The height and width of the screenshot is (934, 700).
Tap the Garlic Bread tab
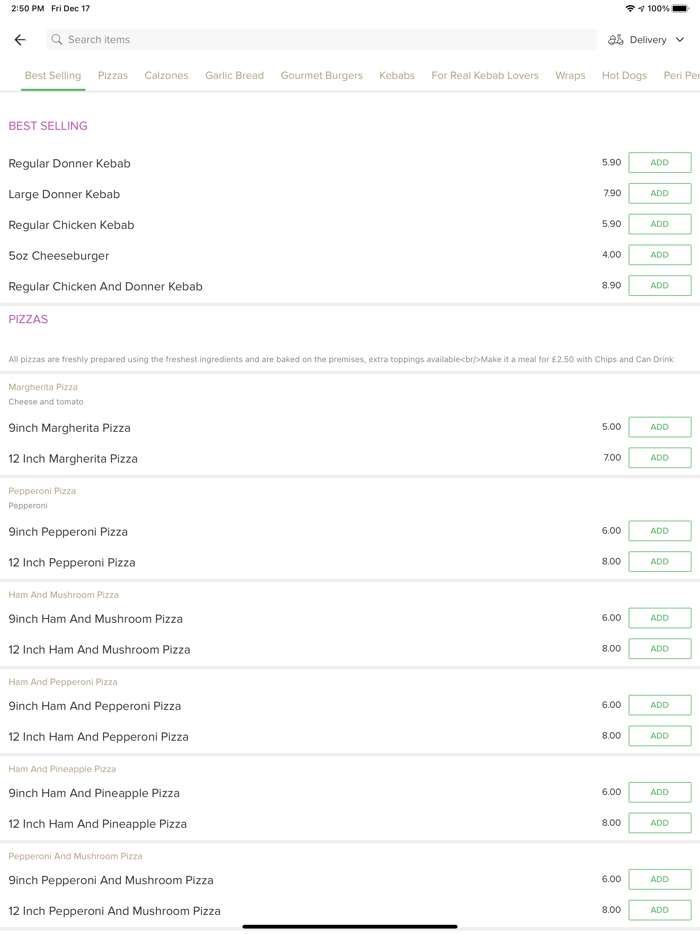coord(234,75)
